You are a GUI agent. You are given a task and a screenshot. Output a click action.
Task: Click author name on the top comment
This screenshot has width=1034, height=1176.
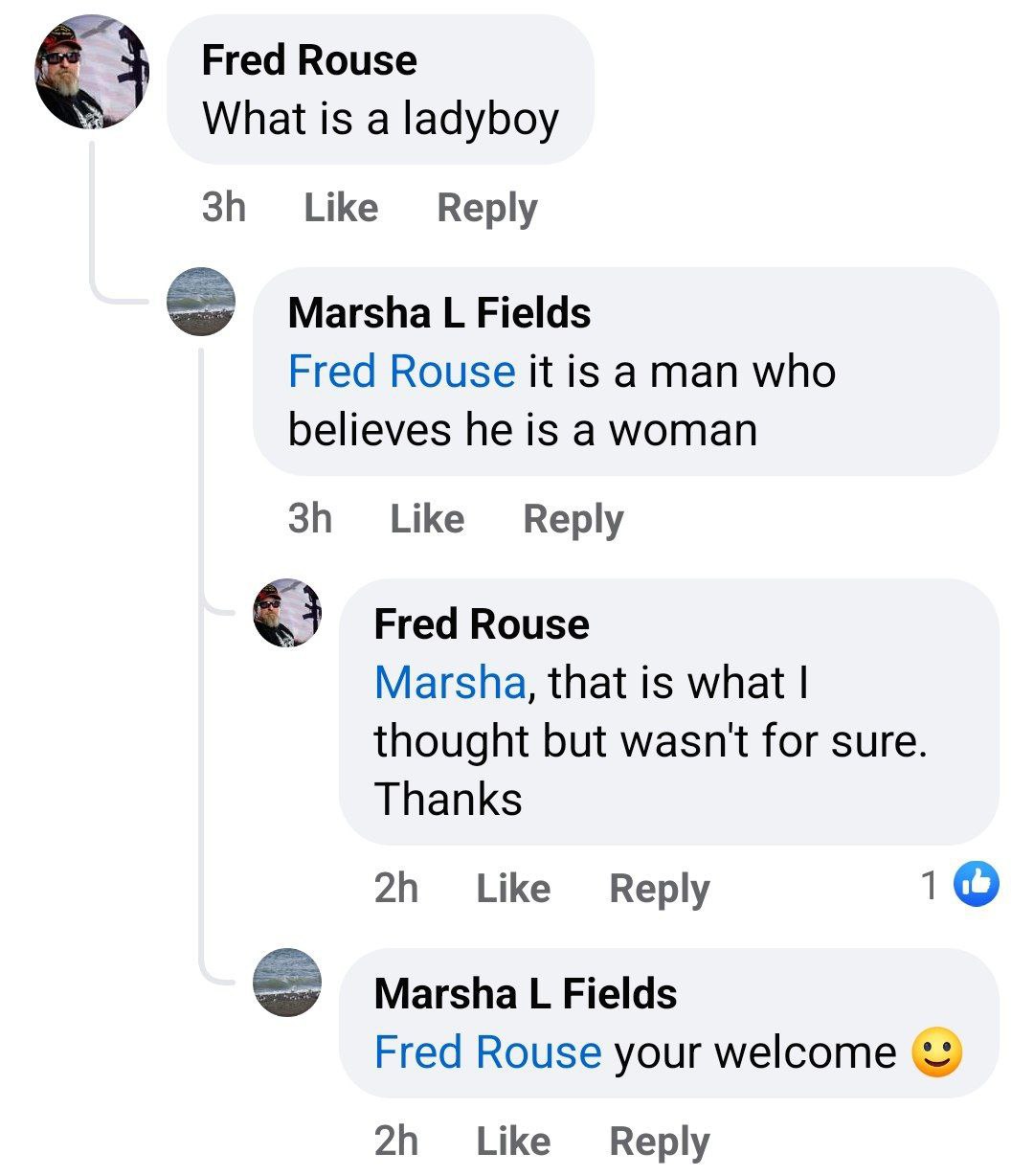309,60
